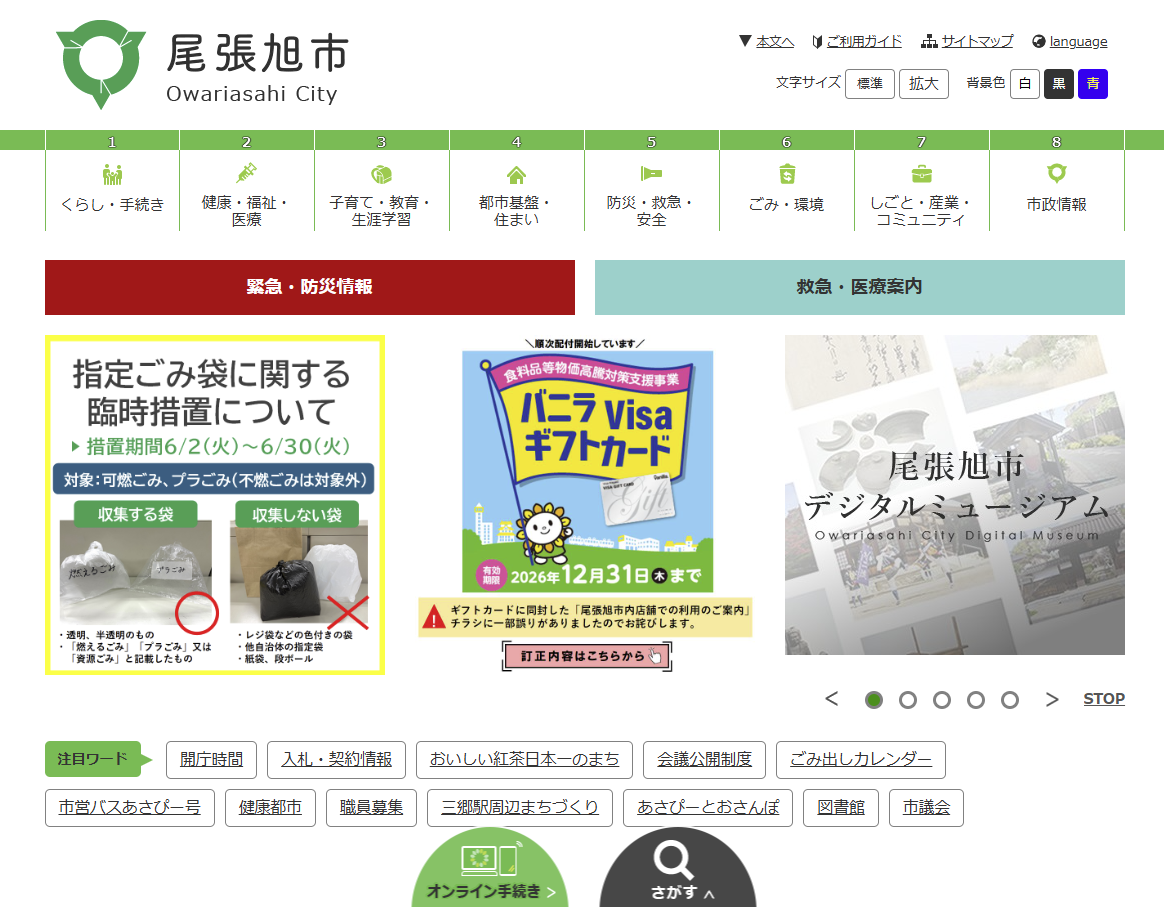The image size is (1164, 907).
Task: Open the 指定ごみ袋 temporary measures banner
Action: [215, 505]
